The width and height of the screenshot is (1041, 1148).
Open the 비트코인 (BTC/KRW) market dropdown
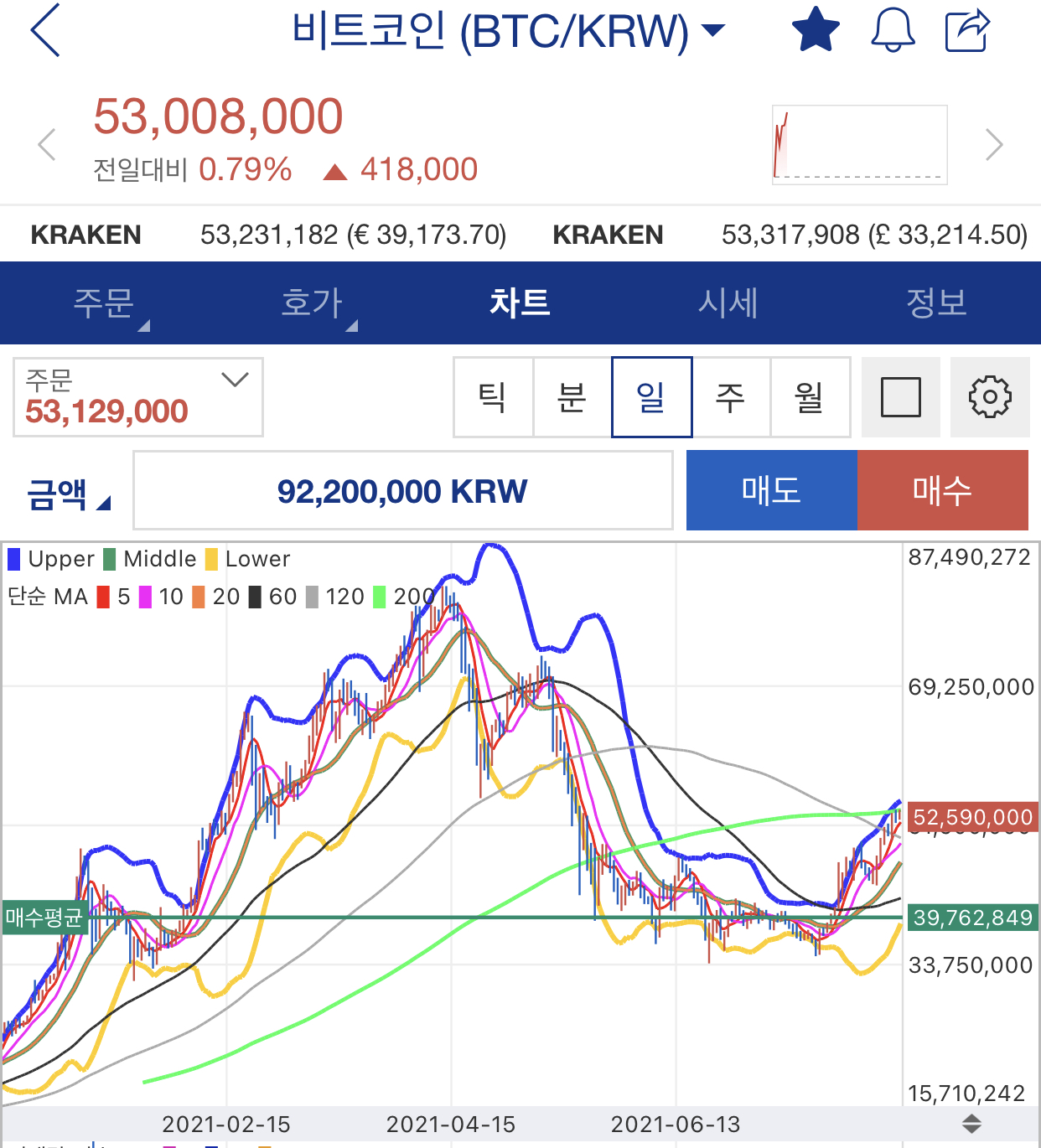[x=507, y=31]
